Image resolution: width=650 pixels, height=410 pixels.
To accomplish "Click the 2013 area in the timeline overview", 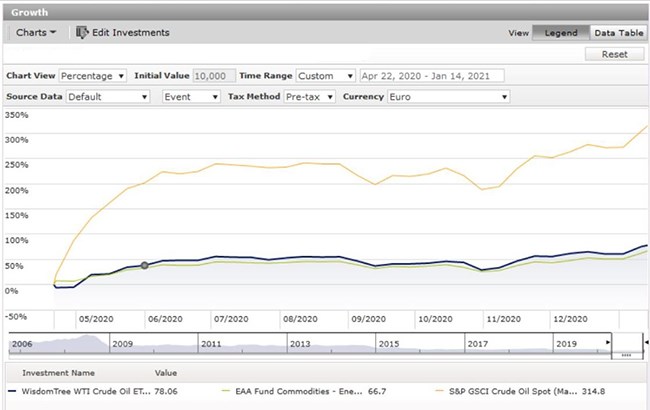I will point(300,342).
